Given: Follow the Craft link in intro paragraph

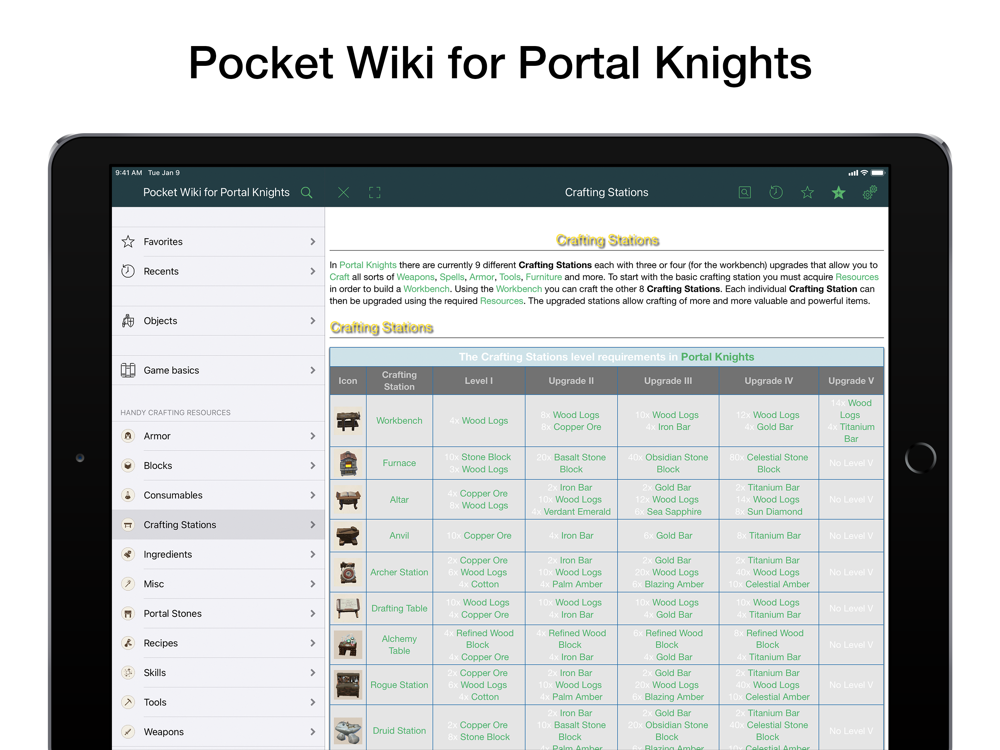Looking at the screenshot, I should click(339, 277).
